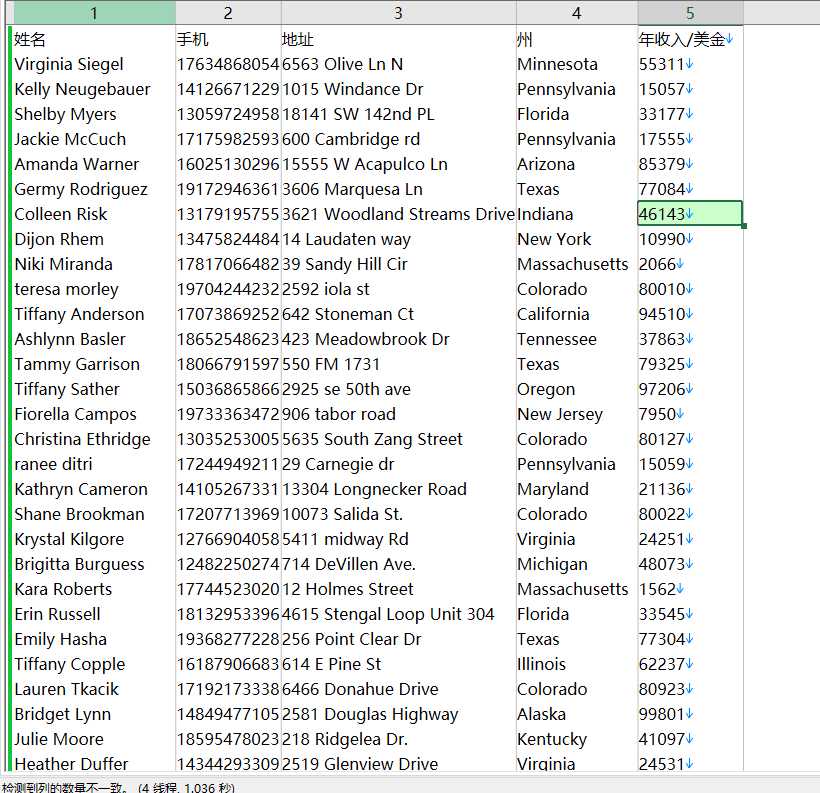The width and height of the screenshot is (820, 793).
Task: Select income cell 99801
Action: 690,714
